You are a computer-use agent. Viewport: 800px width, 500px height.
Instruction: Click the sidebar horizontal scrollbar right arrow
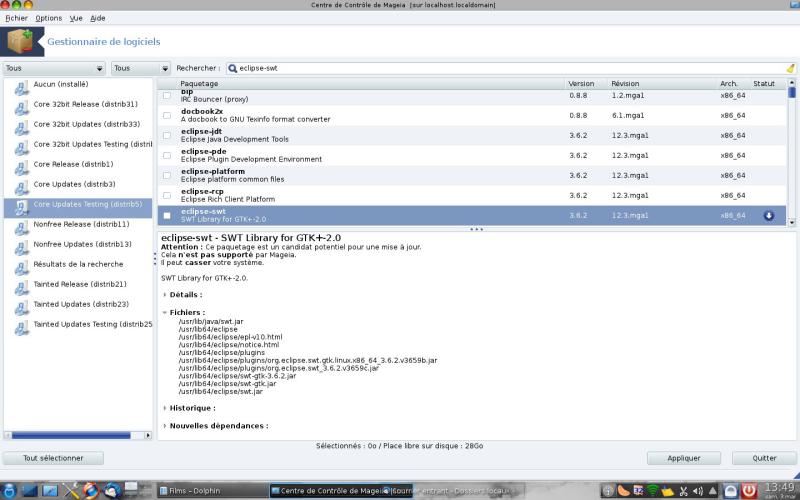(x=148, y=435)
